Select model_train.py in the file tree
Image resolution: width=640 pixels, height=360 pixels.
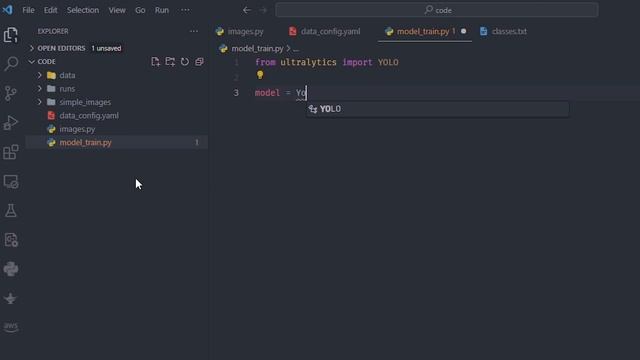point(117,142)
